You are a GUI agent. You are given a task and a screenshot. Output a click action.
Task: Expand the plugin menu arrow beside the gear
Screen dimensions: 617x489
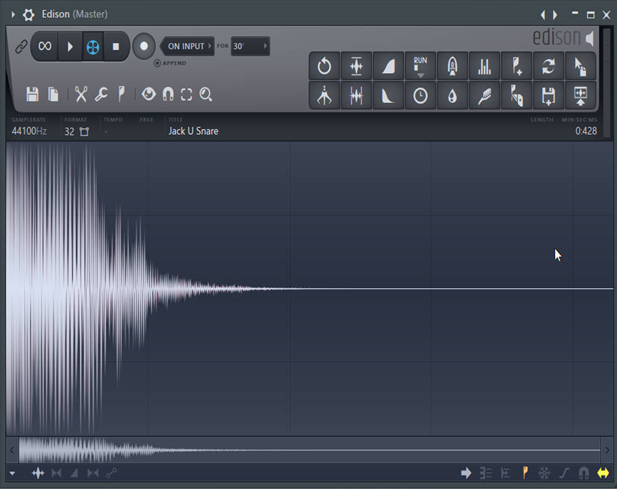[x=13, y=15]
